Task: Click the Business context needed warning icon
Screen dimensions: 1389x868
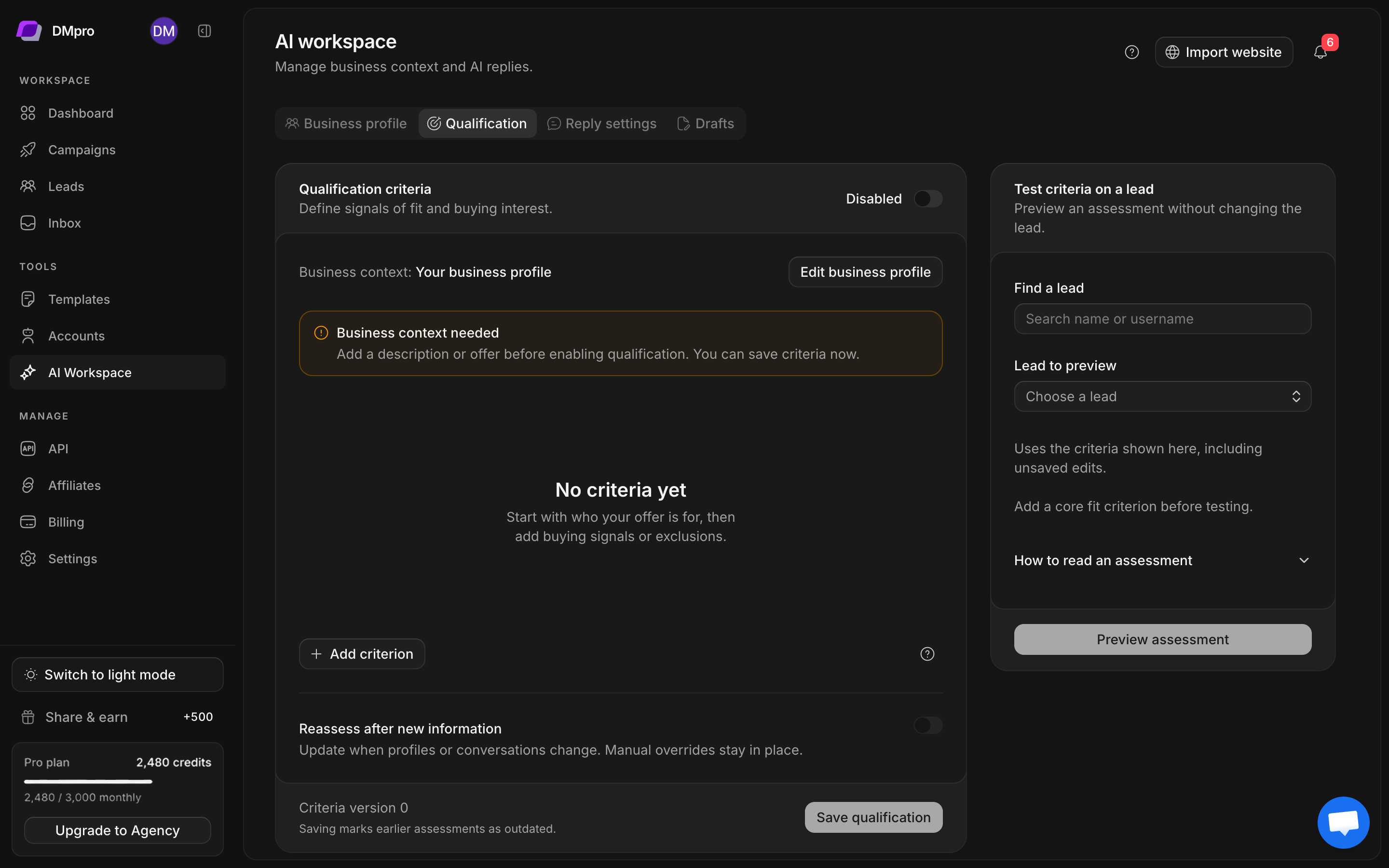Action: pyautogui.click(x=321, y=333)
